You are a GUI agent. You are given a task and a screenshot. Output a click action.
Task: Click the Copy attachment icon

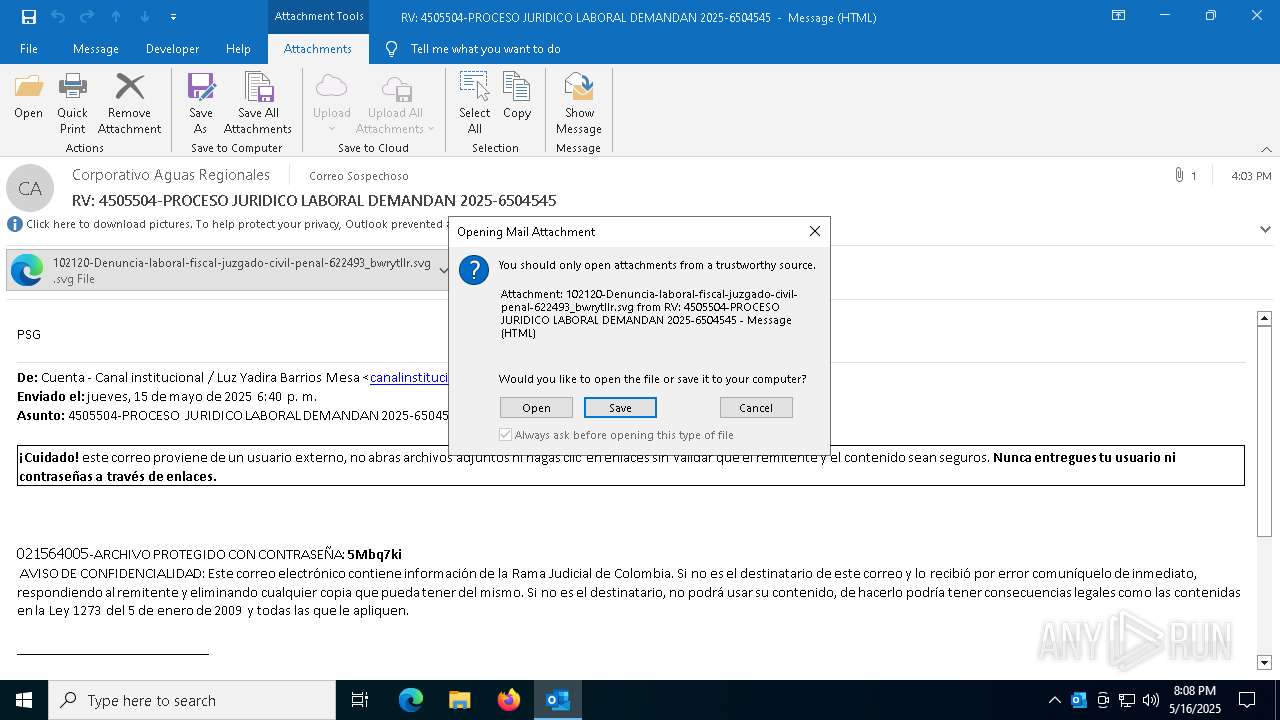point(517,97)
